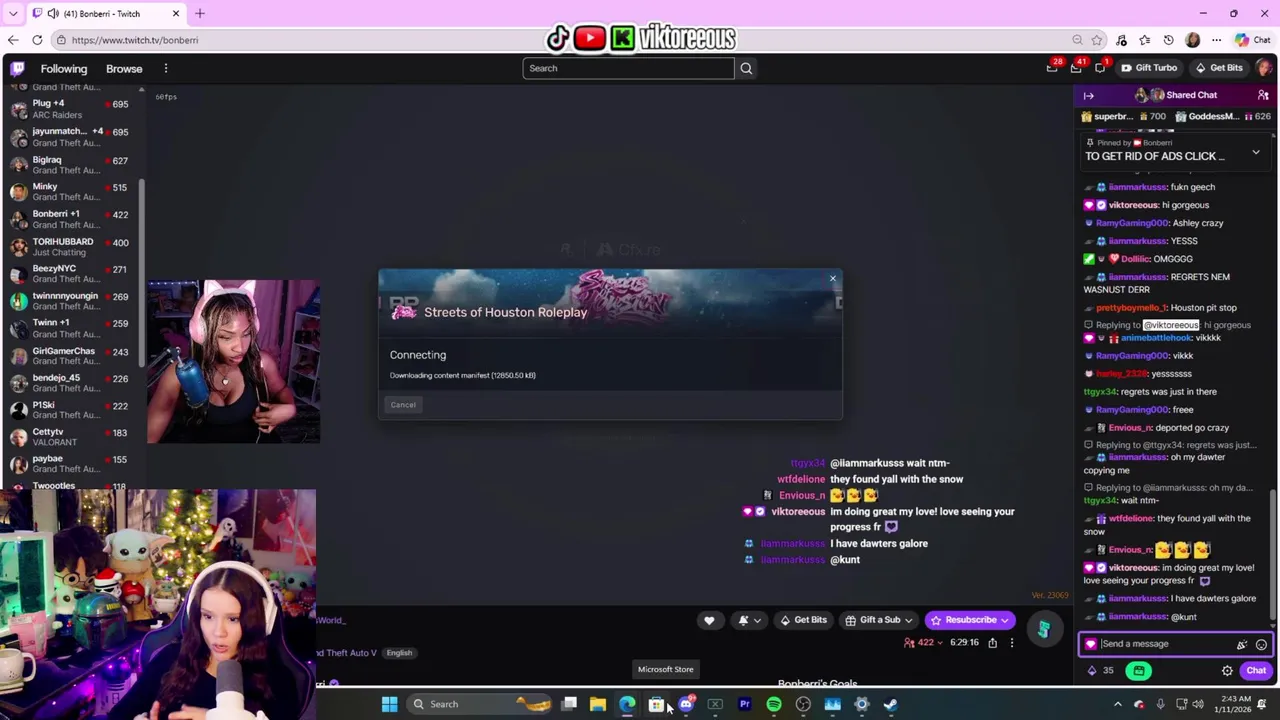
Task: Close the Bonberri - Twitch browser tab
Action: pos(176,13)
